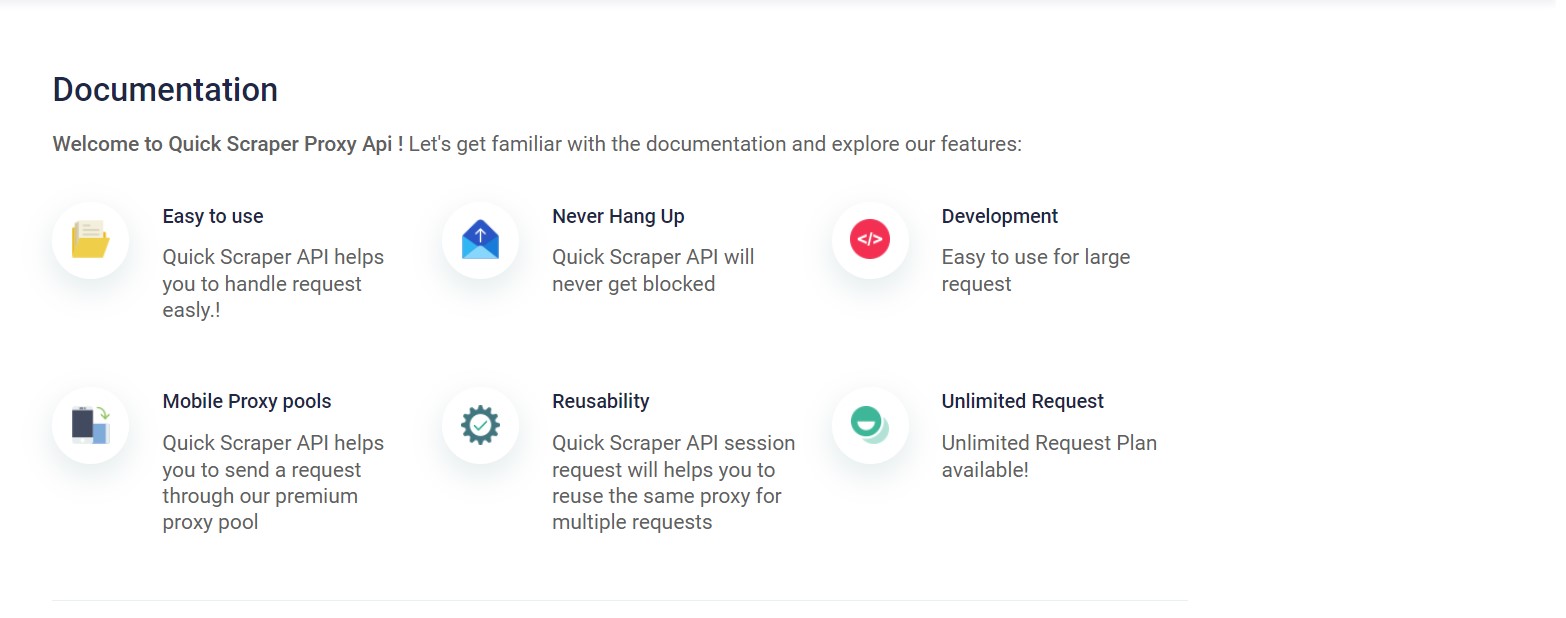Click the green Unlimited Request icon
This screenshot has width=1566, height=618.
click(x=870, y=425)
